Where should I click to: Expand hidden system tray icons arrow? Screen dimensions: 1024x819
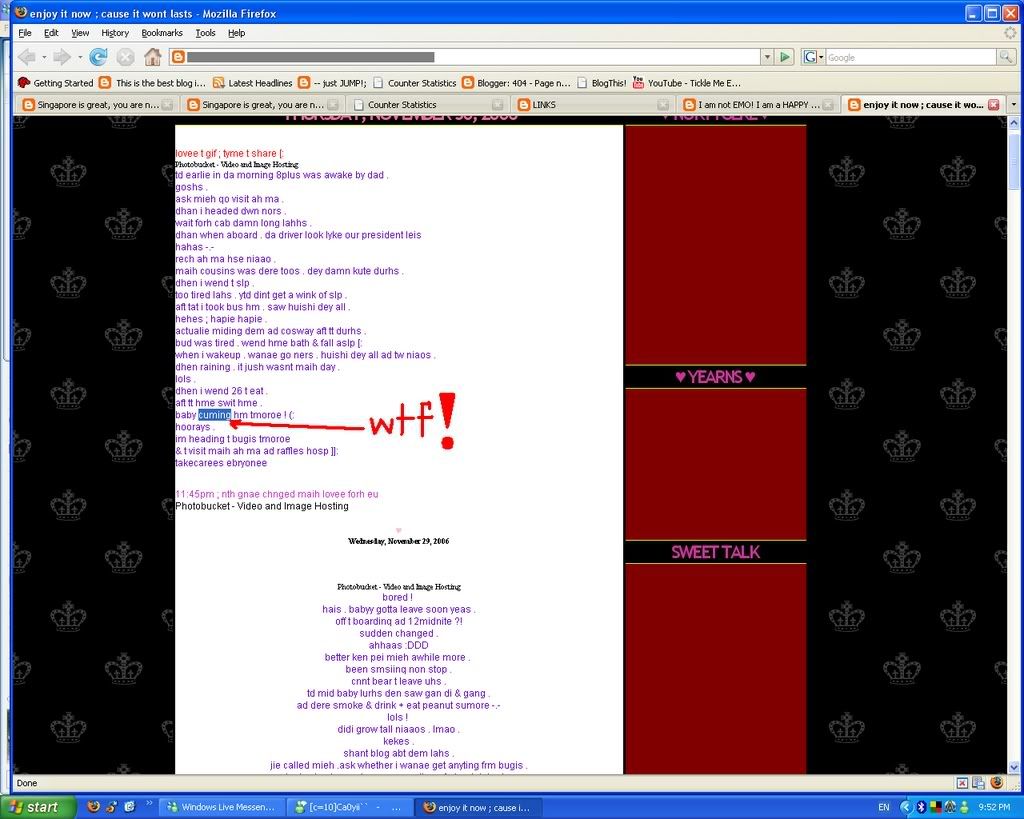(x=905, y=807)
